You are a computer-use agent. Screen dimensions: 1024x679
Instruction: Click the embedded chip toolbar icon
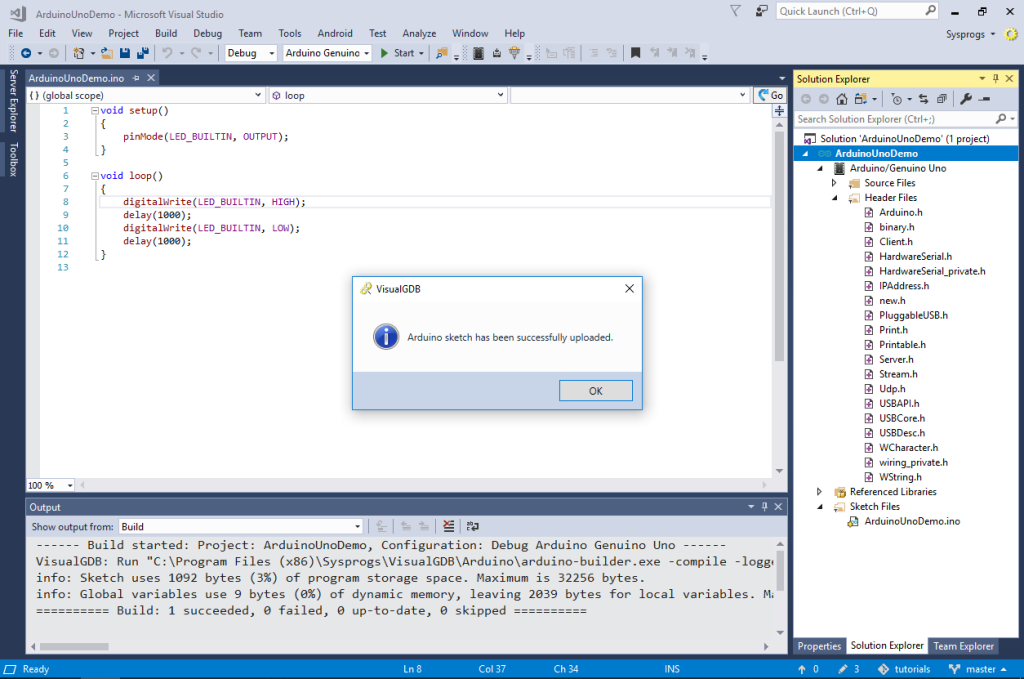(478, 53)
